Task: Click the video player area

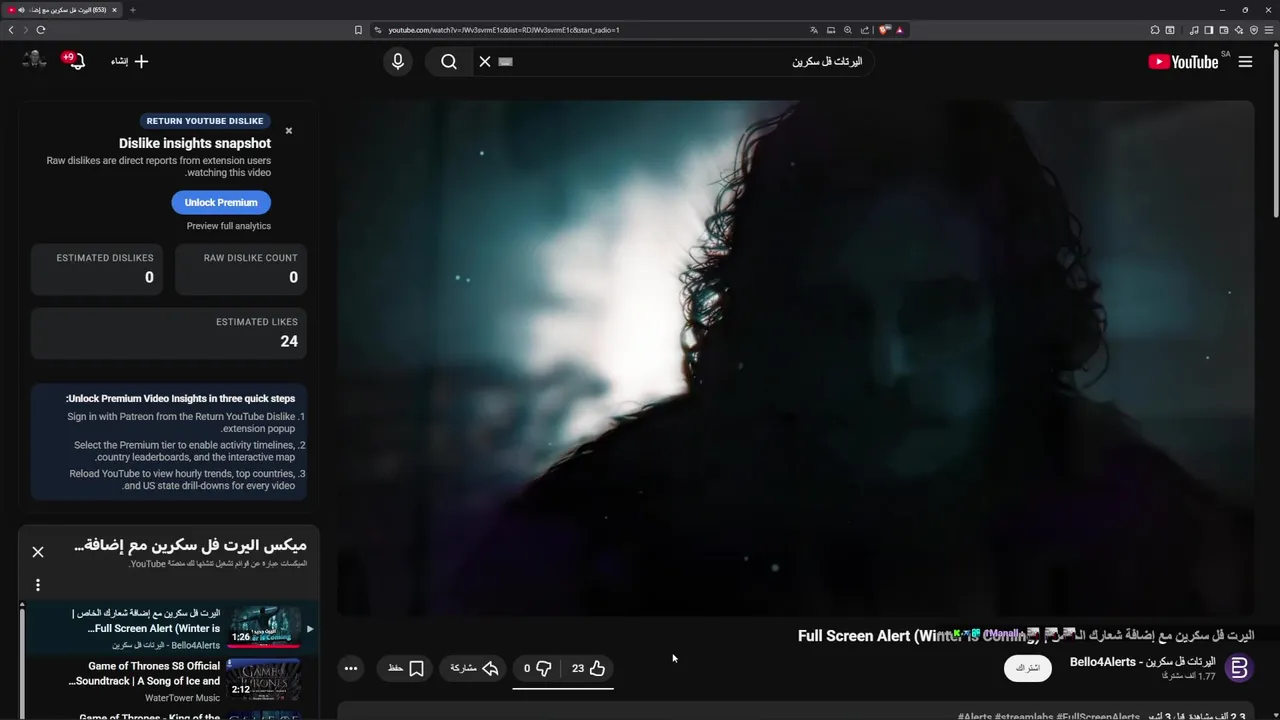Action: [795, 357]
